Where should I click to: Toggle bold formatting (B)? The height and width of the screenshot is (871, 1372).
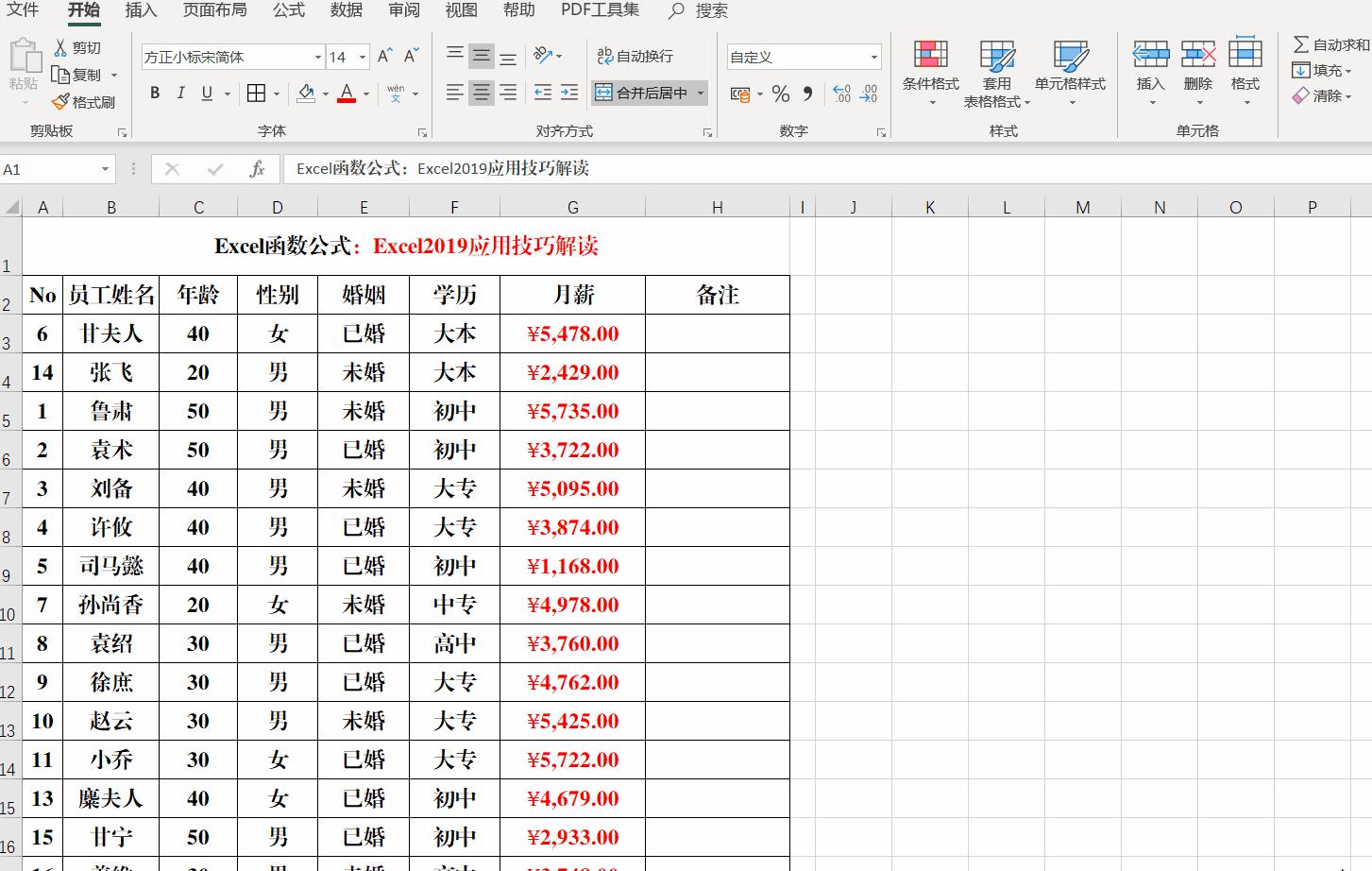[x=155, y=93]
